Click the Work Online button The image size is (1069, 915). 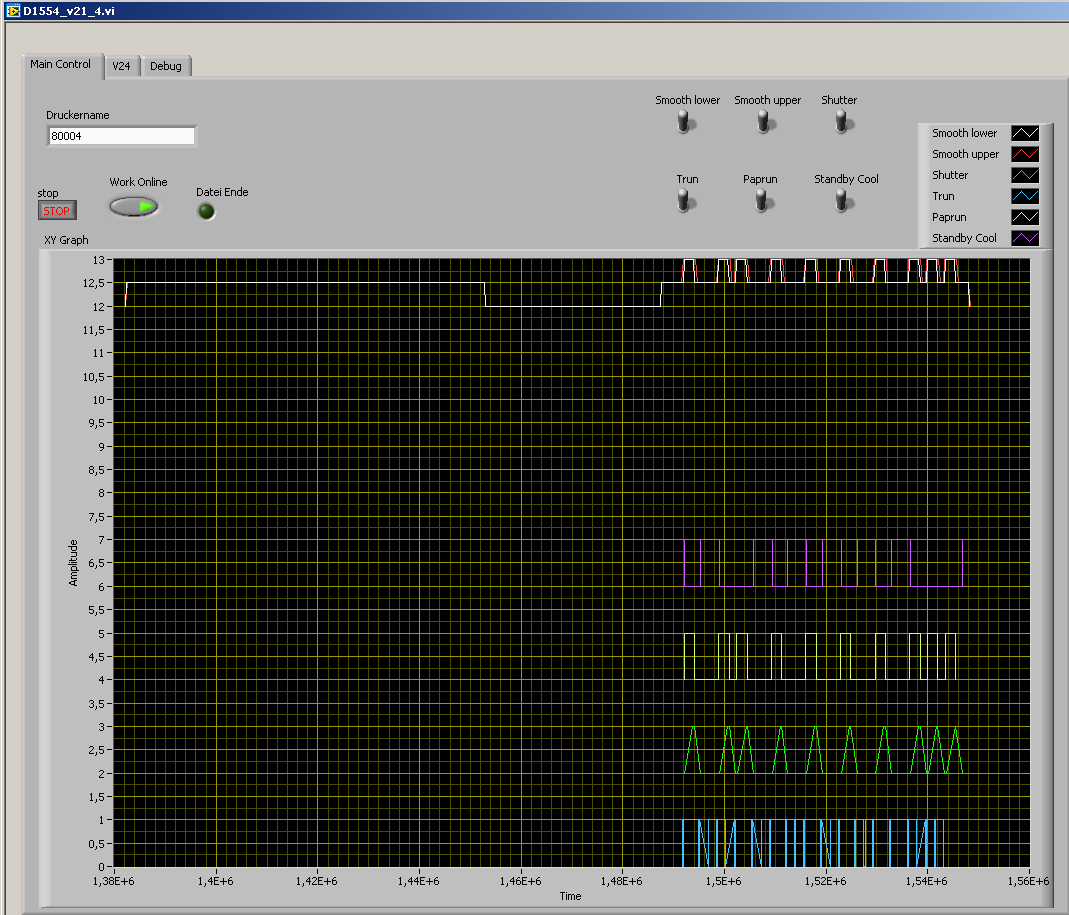(x=134, y=206)
